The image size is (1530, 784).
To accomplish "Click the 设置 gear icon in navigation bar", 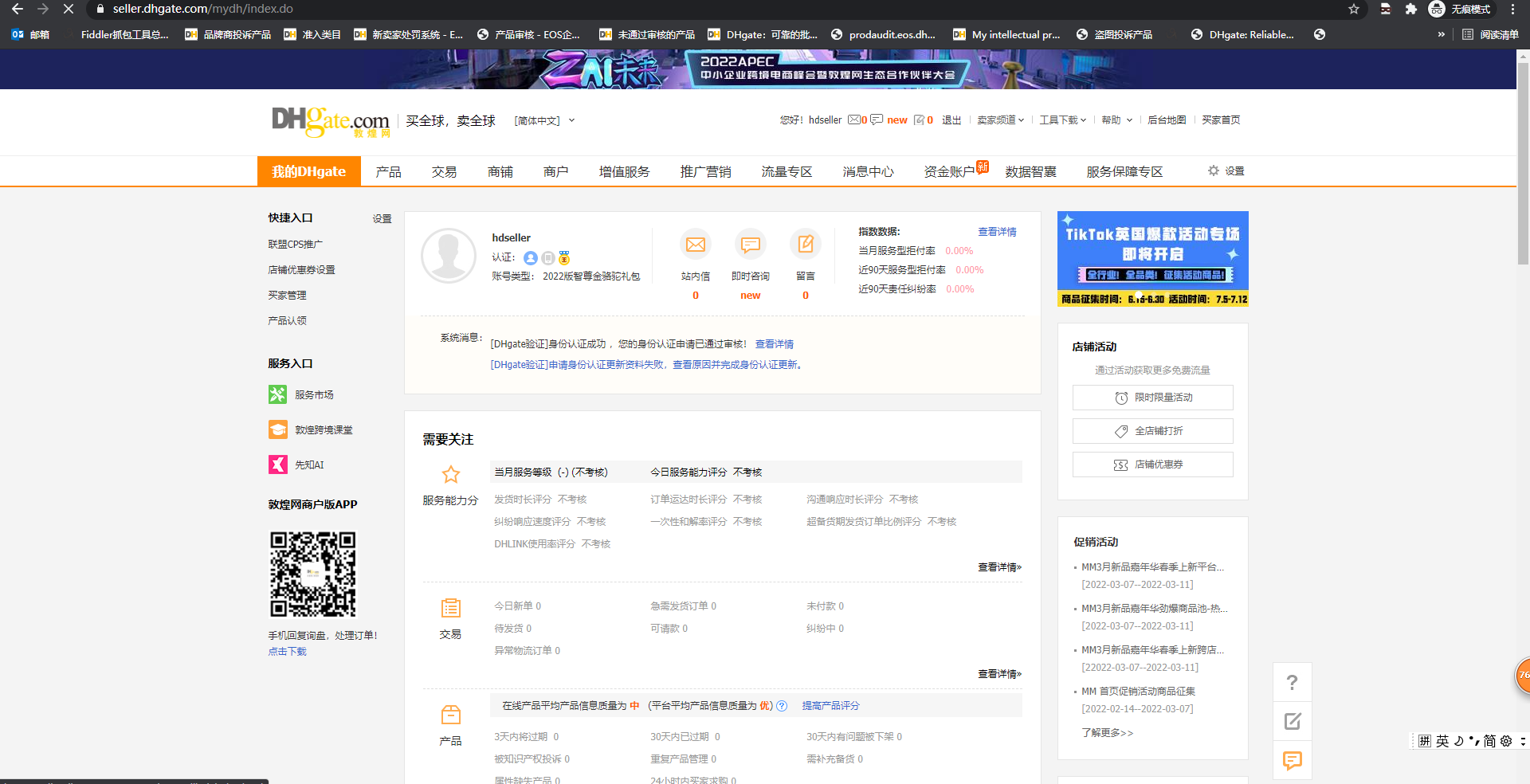I will coord(1214,171).
